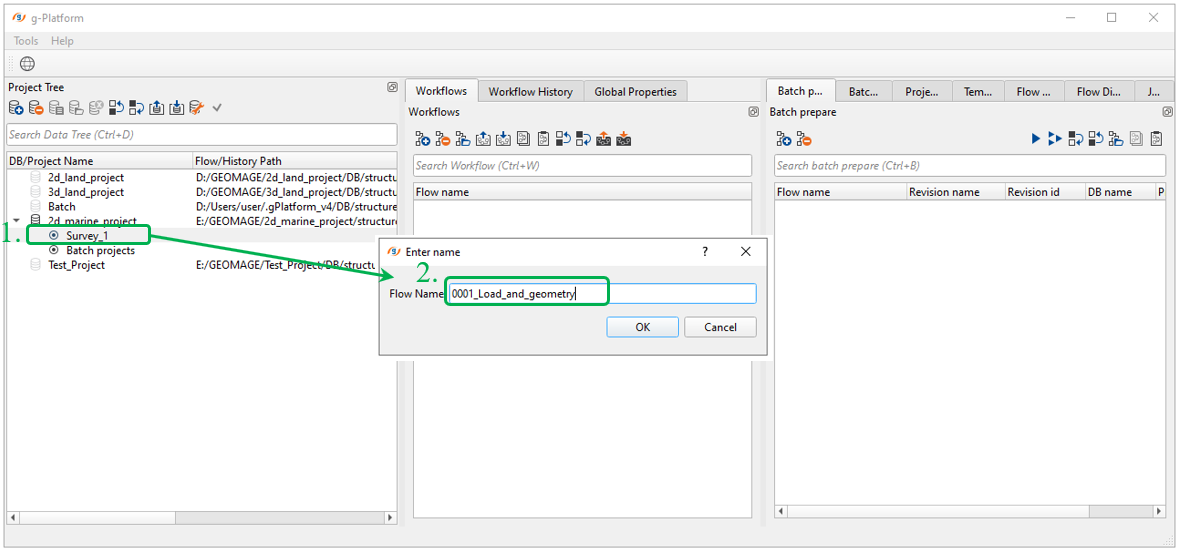The image size is (1180, 552).
Task: Click the add workflow icon in Workflows toolbar
Action: pyautogui.click(x=422, y=139)
